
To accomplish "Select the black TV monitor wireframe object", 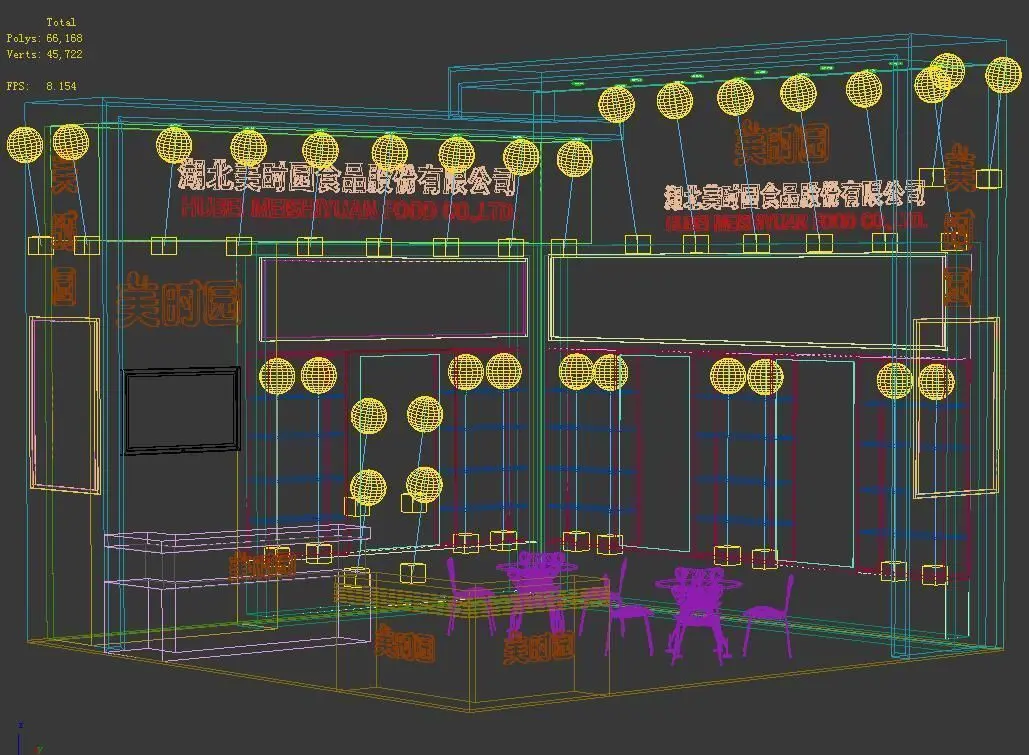I will [181, 410].
